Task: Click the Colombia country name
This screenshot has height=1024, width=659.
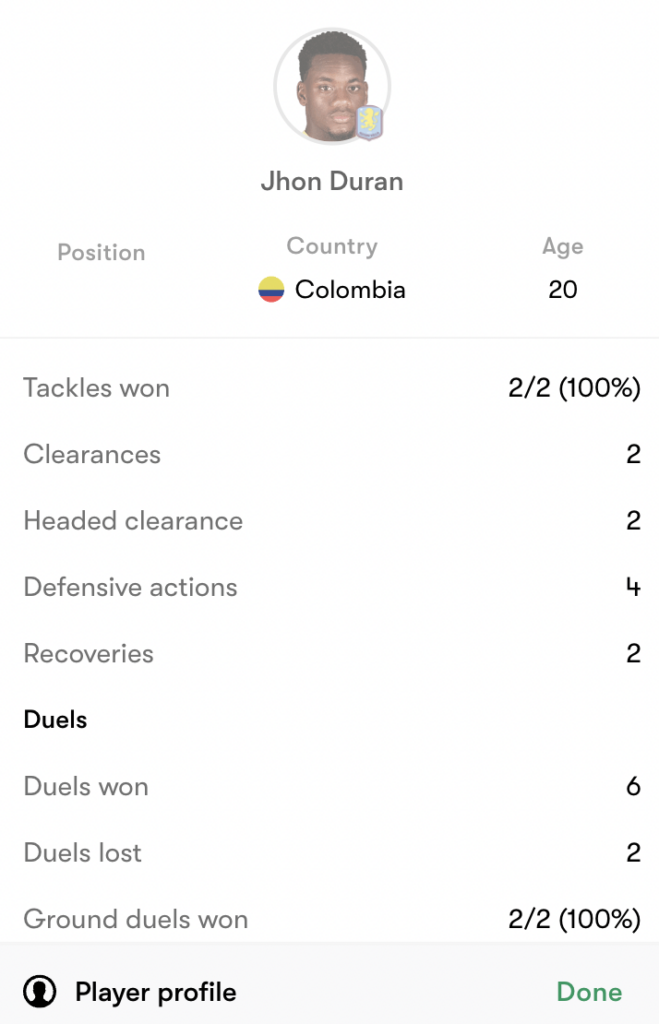Action: point(350,290)
